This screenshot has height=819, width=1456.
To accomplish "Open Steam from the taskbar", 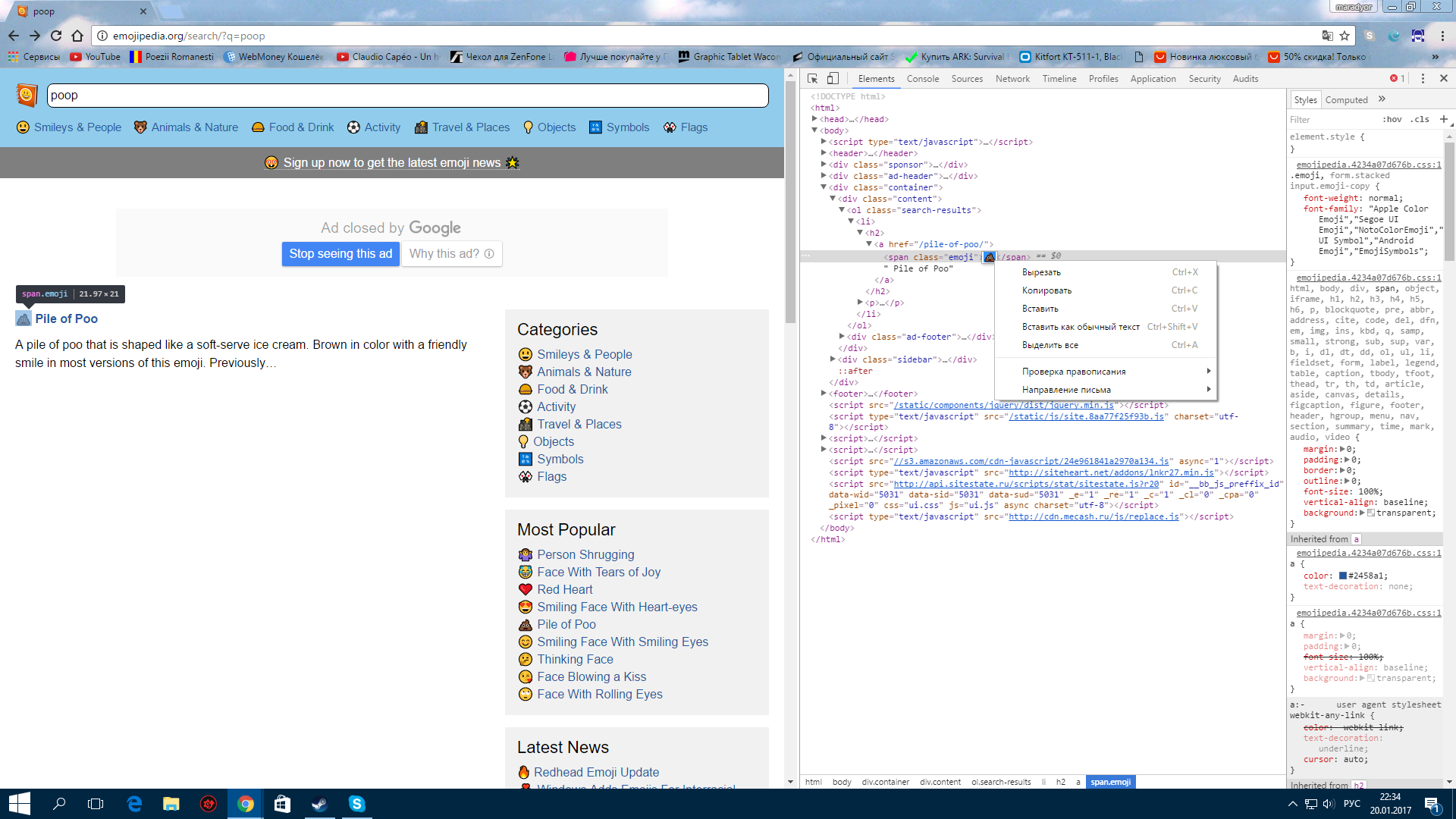I will tap(319, 804).
